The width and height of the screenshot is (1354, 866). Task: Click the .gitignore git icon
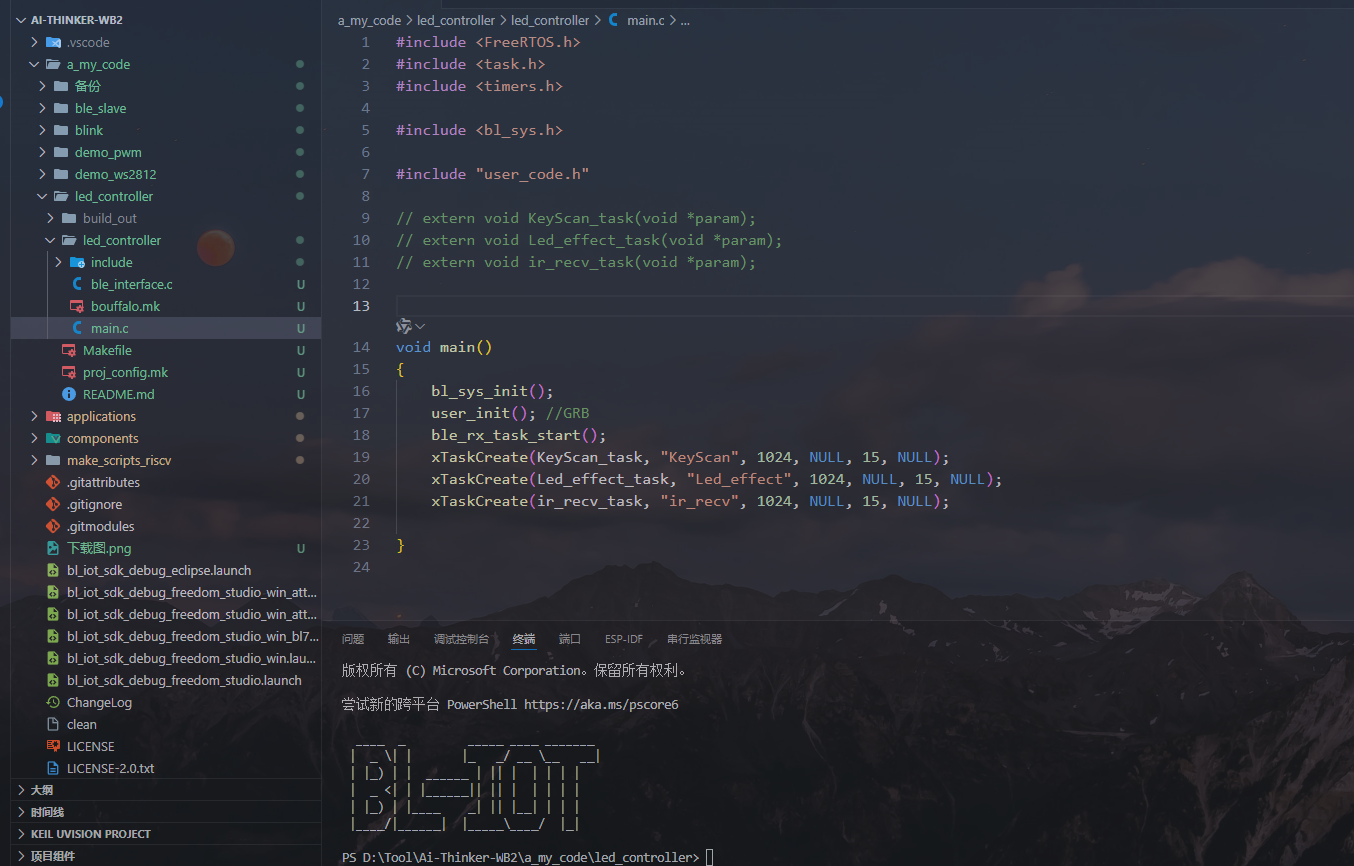[x=53, y=504]
